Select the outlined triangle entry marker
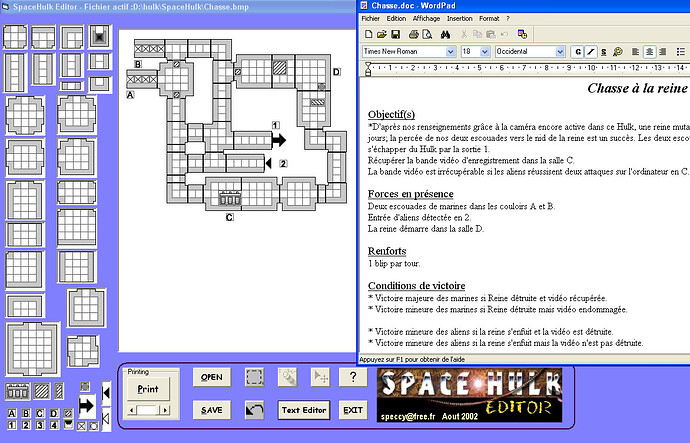Viewport: 690px width, 443px height. 106,419
